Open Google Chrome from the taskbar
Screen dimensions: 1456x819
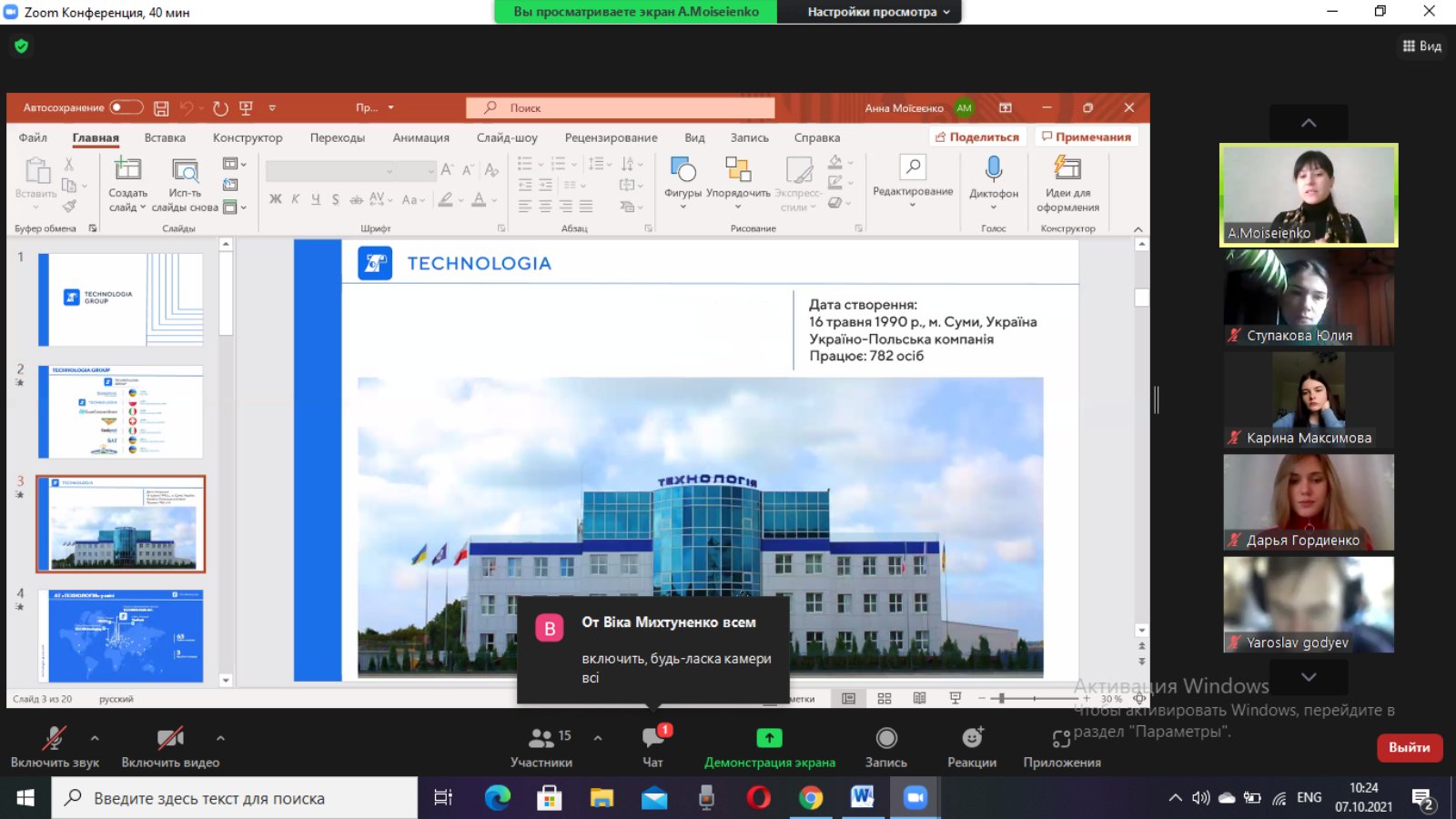810,798
